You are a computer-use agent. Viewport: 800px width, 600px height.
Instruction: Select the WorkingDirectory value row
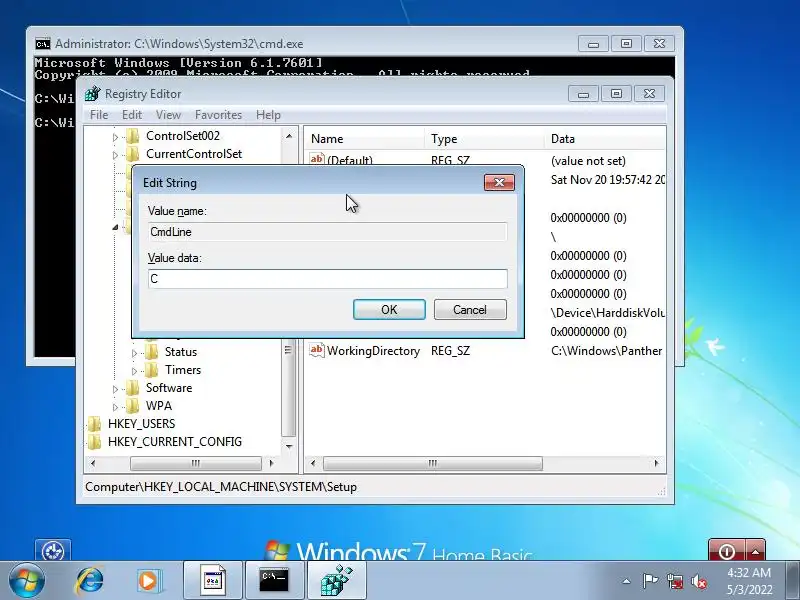pyautogui.click(x=485, y=351)
